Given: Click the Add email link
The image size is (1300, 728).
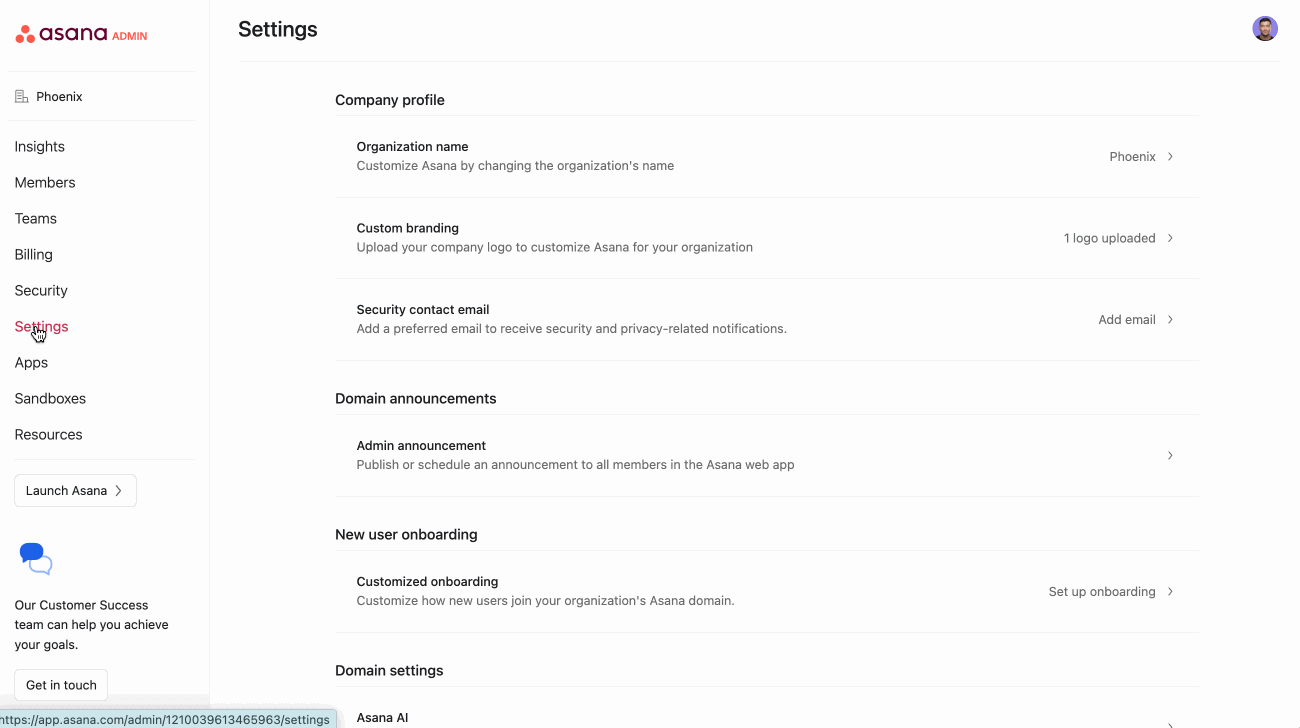Looking at the screenshot, I should click(x=1127, y=320).
